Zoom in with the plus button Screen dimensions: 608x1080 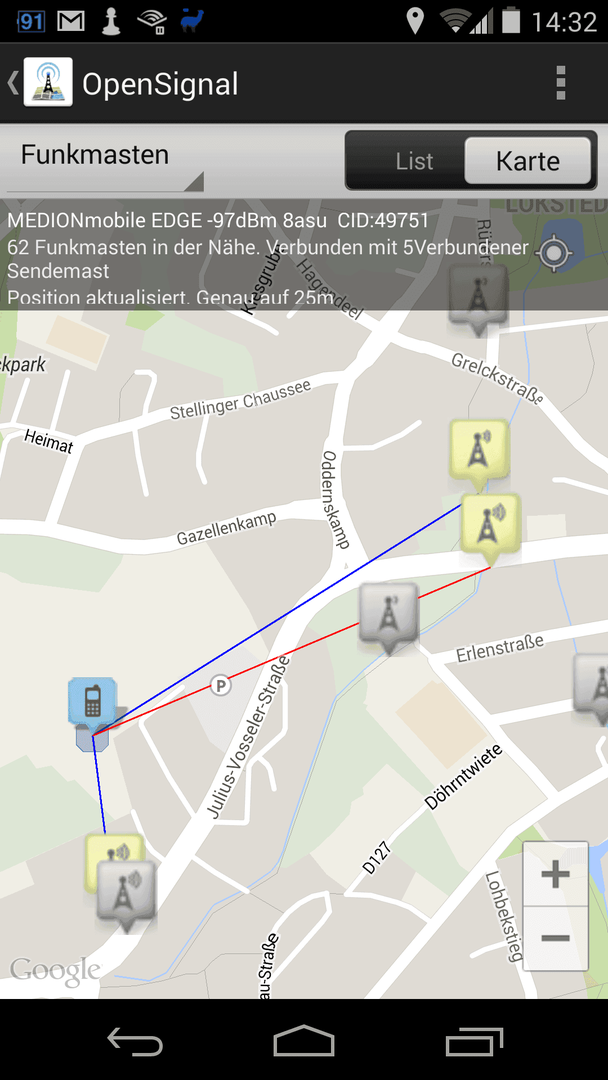(x=555, y=875)
